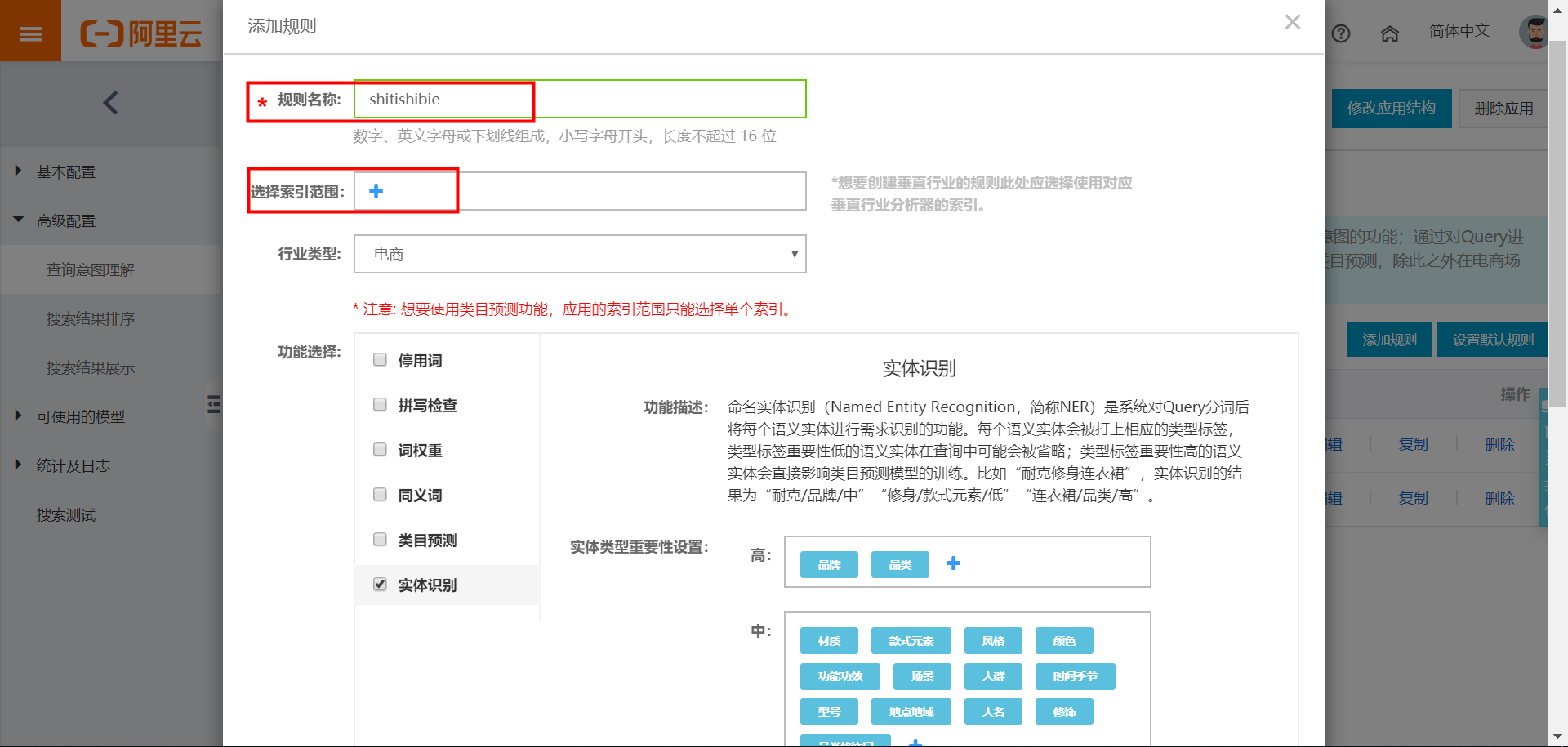Check the 拼写检查 option
This screenshot has width=1568, height=747.
point(380,405)
